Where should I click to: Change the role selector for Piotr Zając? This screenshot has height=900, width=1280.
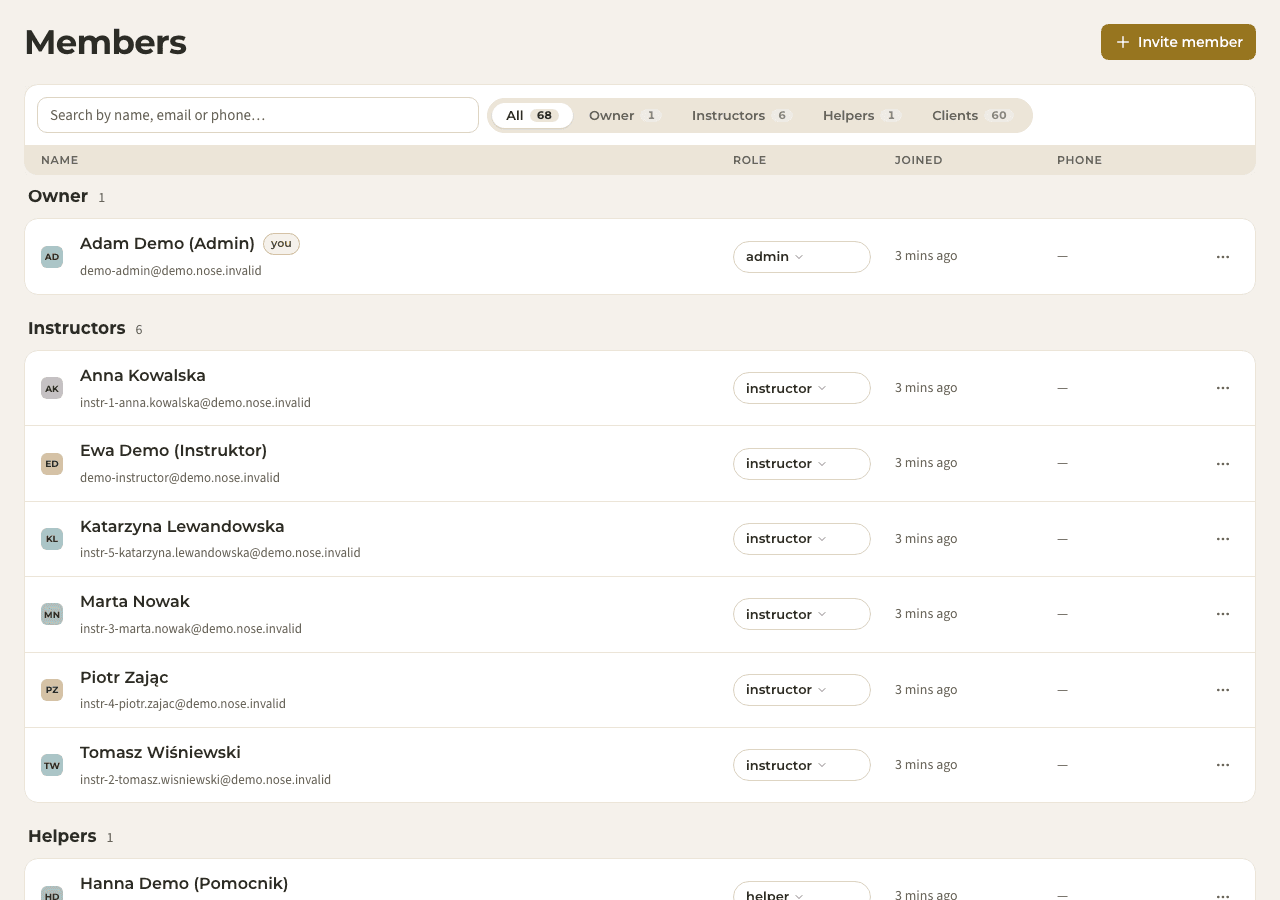click(802, 690)
